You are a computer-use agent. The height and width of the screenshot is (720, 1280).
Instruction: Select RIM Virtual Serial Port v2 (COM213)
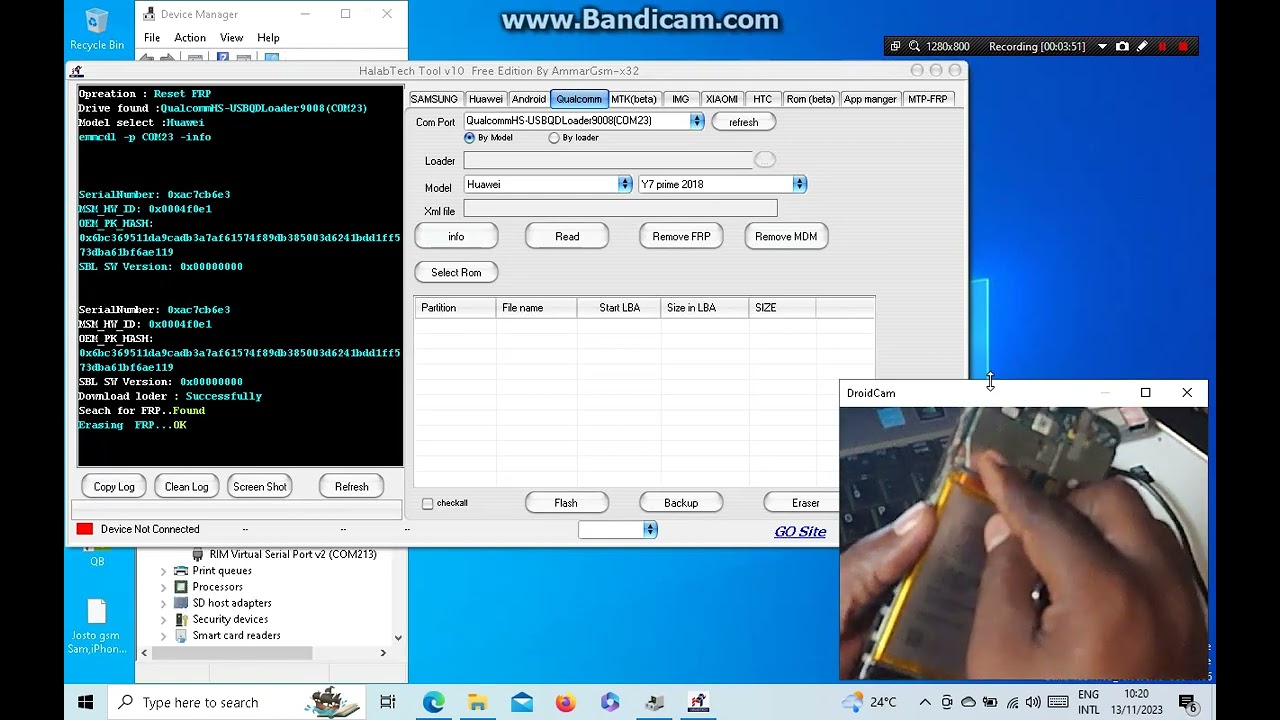tap(292, 554)
